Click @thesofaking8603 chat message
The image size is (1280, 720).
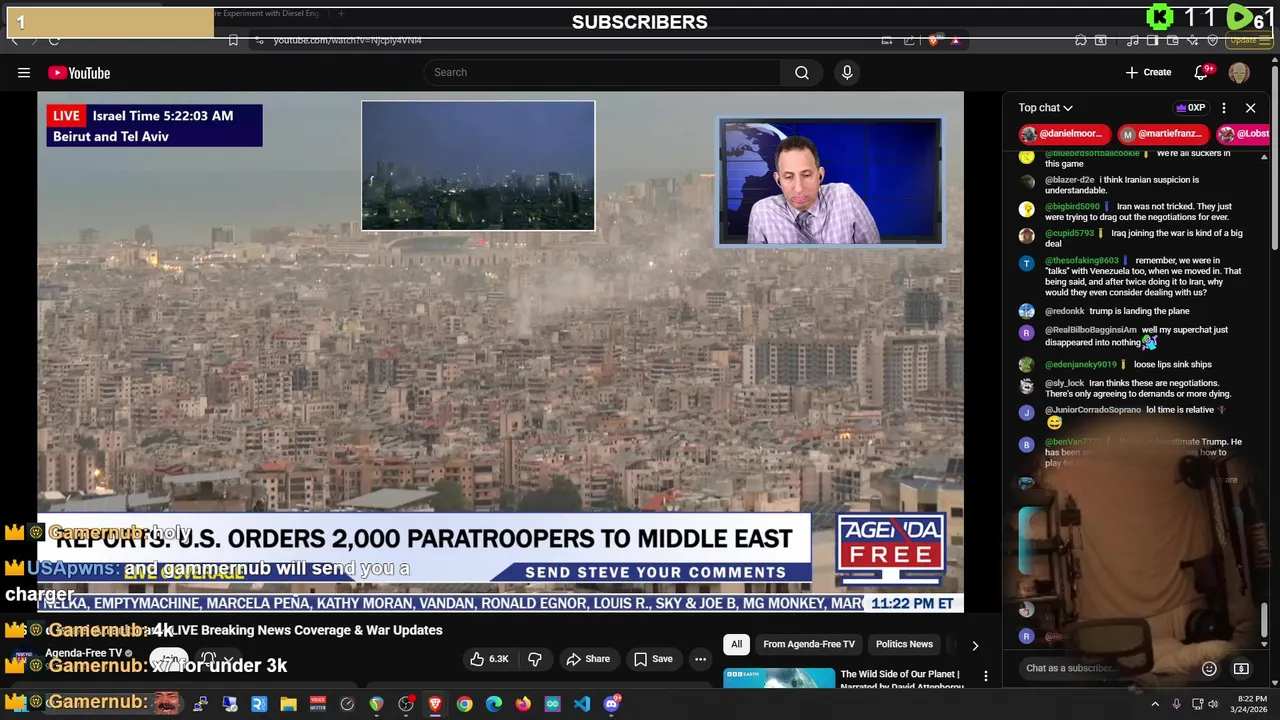[x=1143, y=277]
